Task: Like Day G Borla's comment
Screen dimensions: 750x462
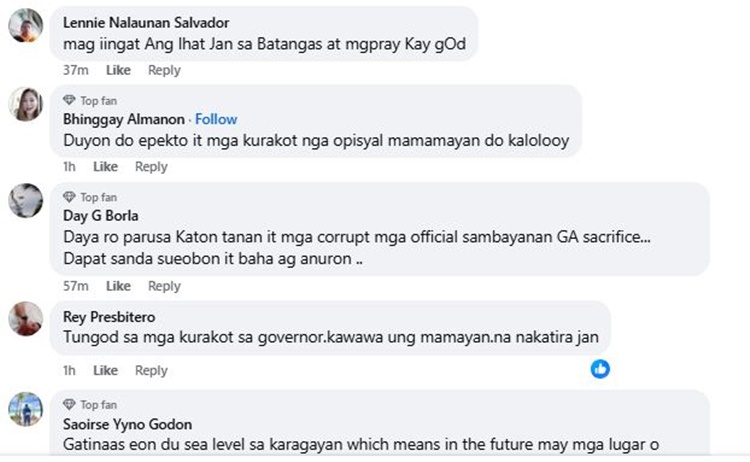Action: 118,286
